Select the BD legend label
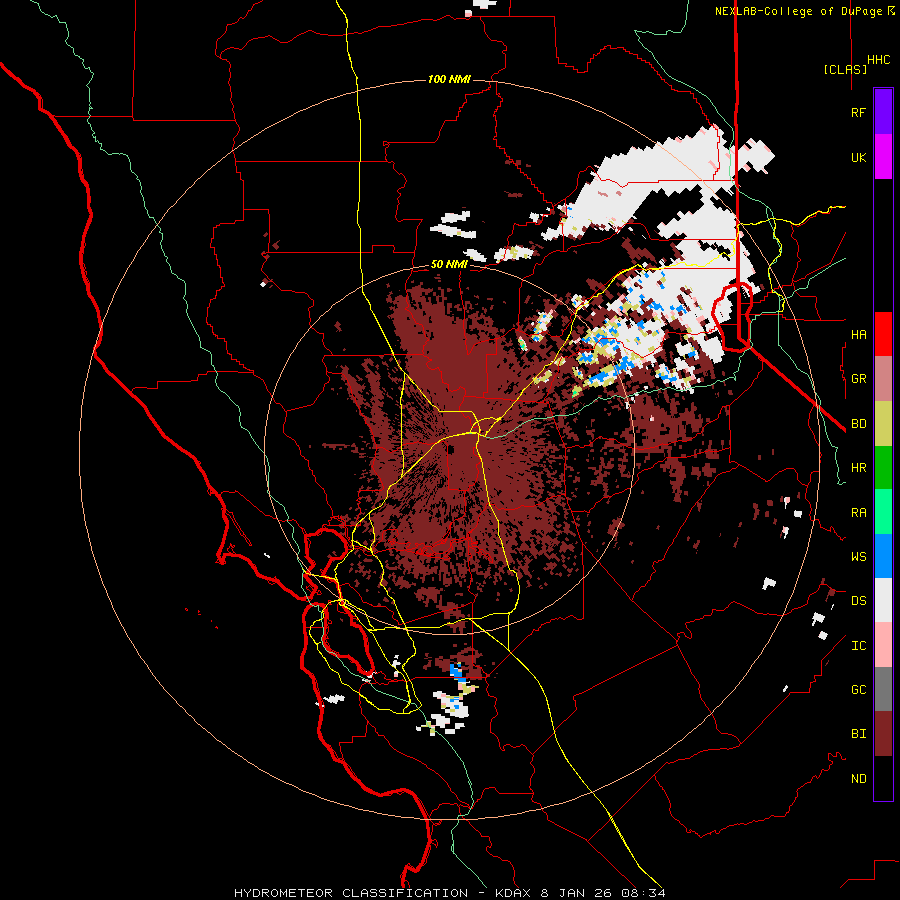The height and width of the screenshot is (900, 900). (x=858, y=424)
